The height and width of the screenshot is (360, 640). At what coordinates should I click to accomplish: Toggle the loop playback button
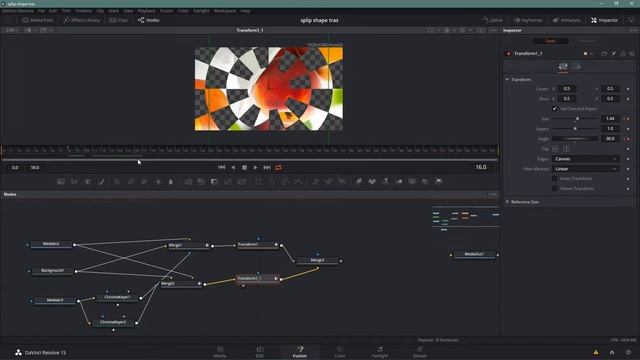point(279,168)
